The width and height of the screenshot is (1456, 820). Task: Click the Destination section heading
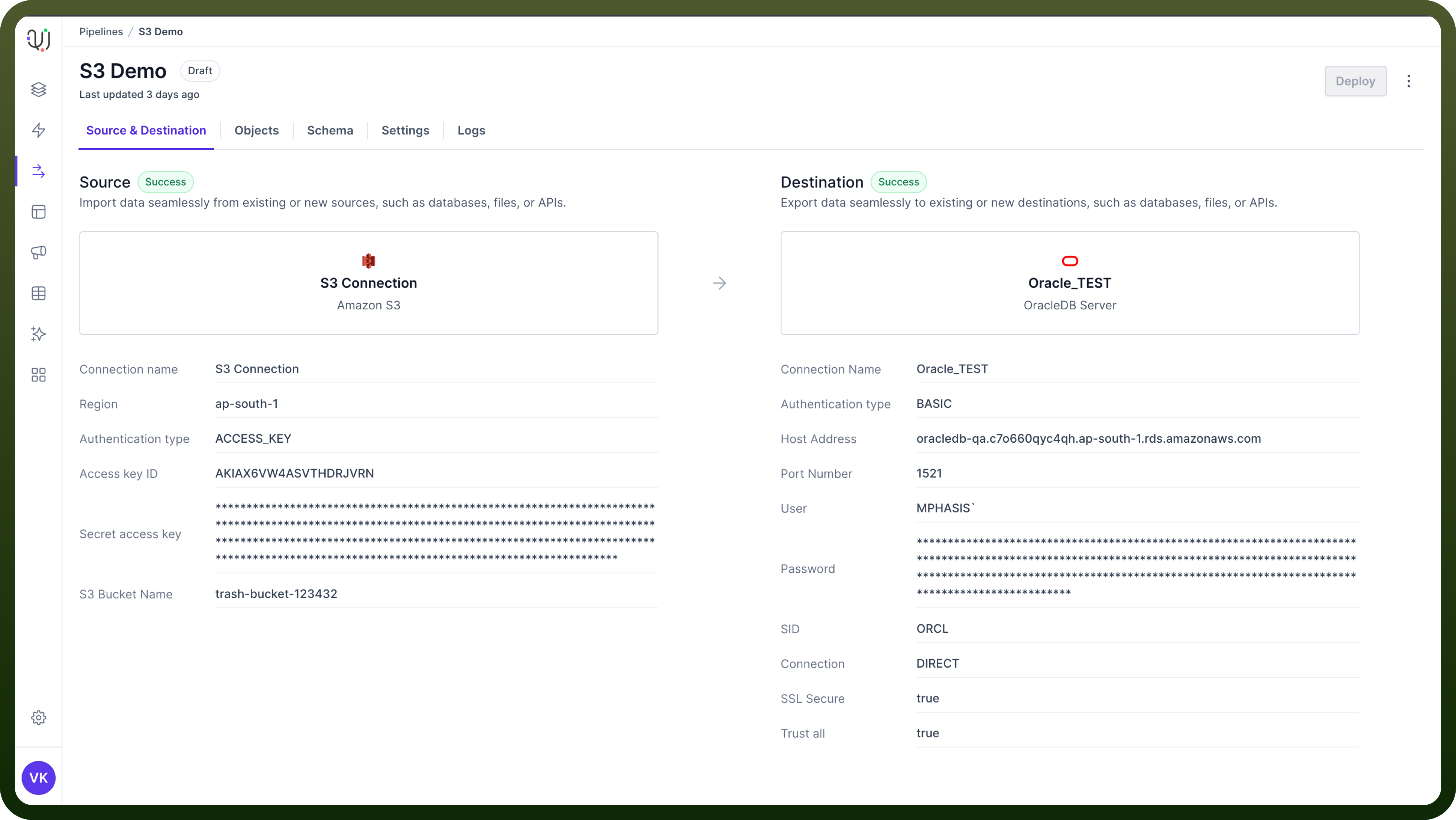coord(822,182)
